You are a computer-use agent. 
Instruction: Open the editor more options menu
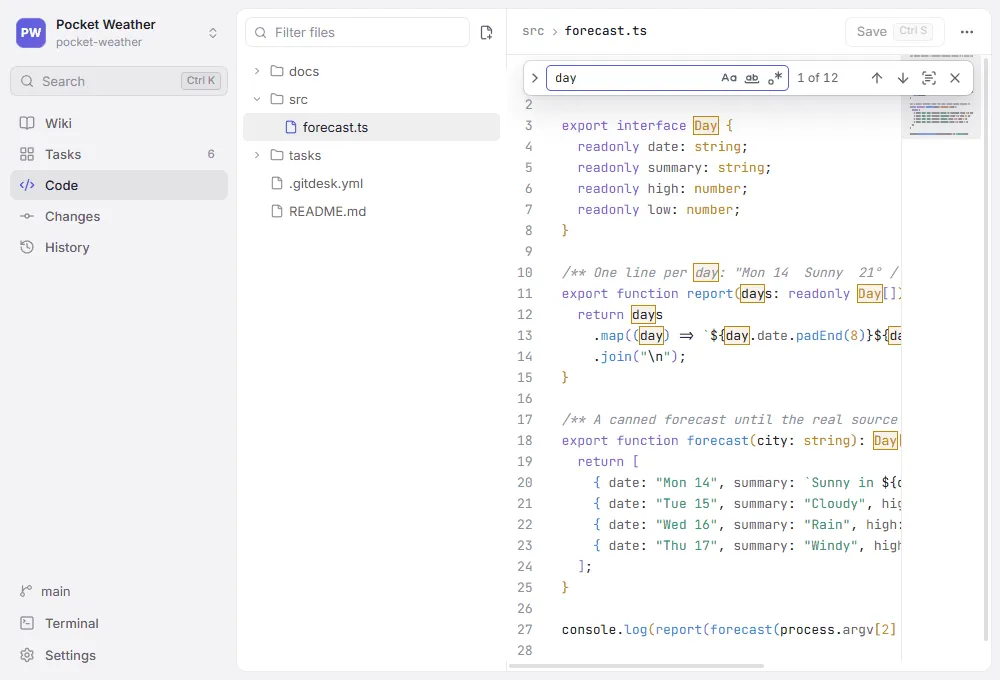(x=967, y=31)
